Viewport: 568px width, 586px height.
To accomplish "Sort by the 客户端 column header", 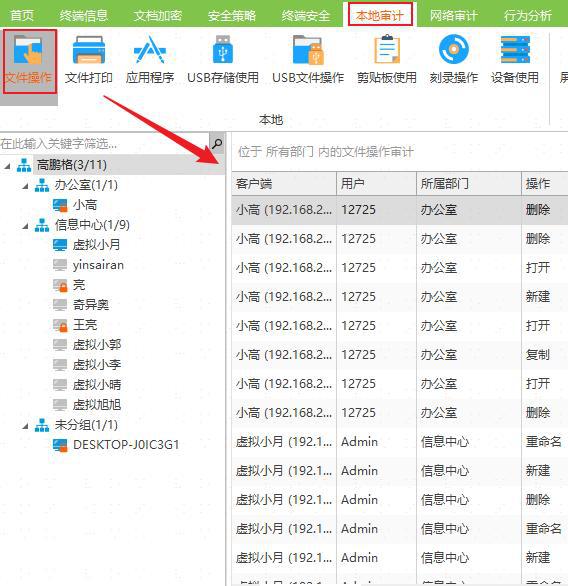I will pos(284,183).
